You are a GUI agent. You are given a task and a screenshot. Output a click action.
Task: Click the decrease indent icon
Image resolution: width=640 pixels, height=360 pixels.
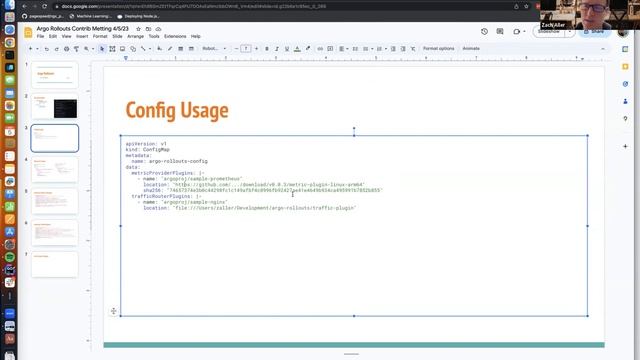coord(393,49)
